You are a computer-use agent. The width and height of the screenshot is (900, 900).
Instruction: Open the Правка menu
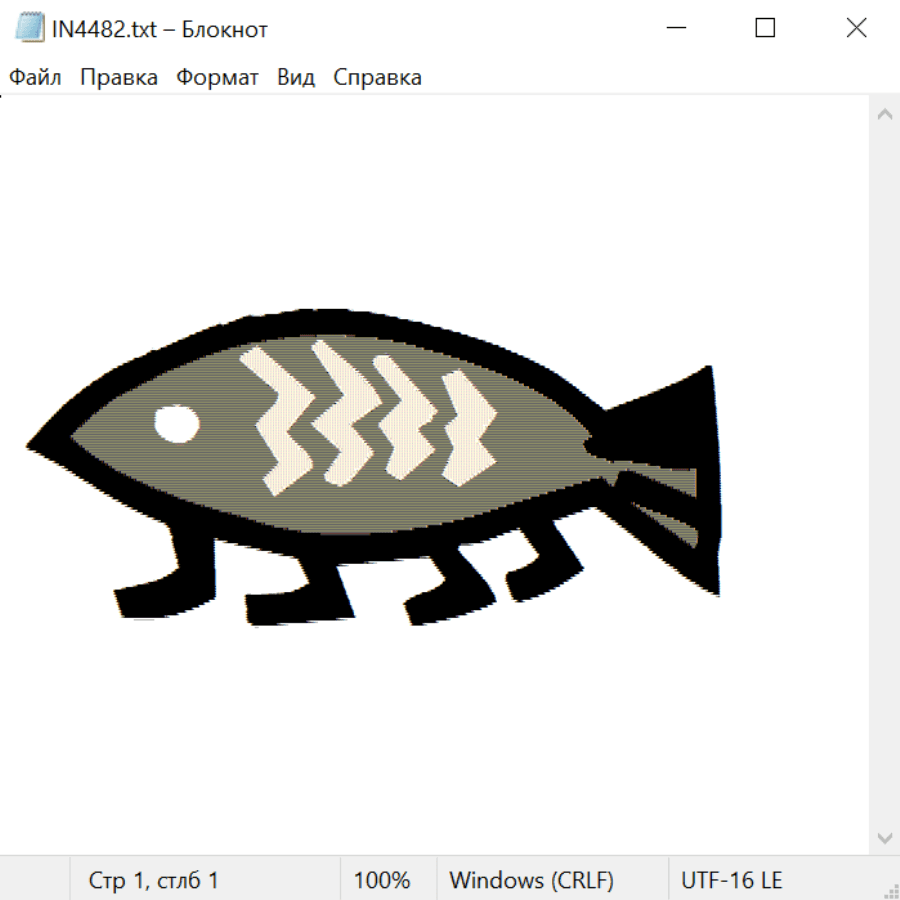point(119,78)
